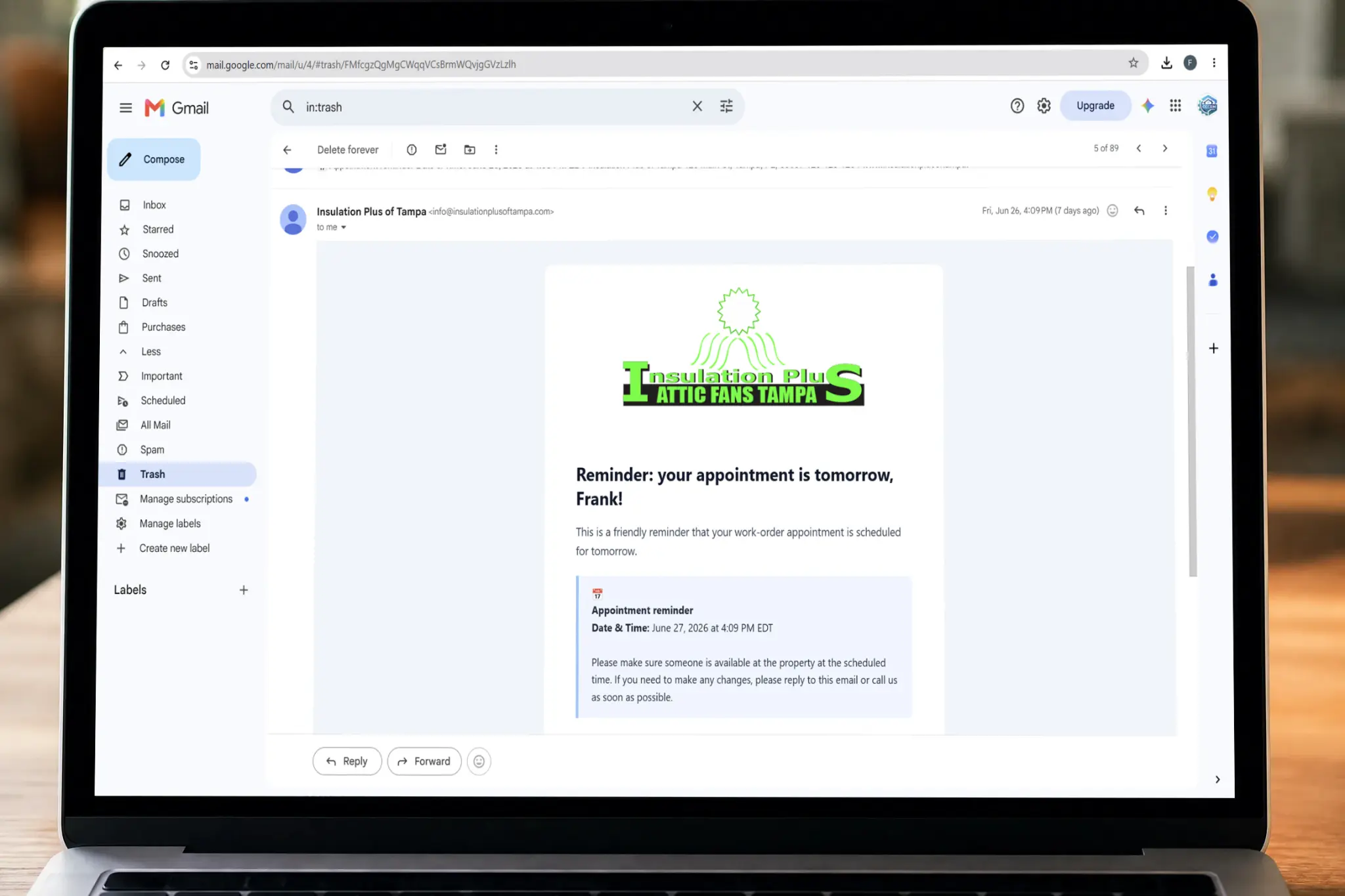Mark the message as unread
Screen dimensions: 1345x896
[x=440, y=150]
